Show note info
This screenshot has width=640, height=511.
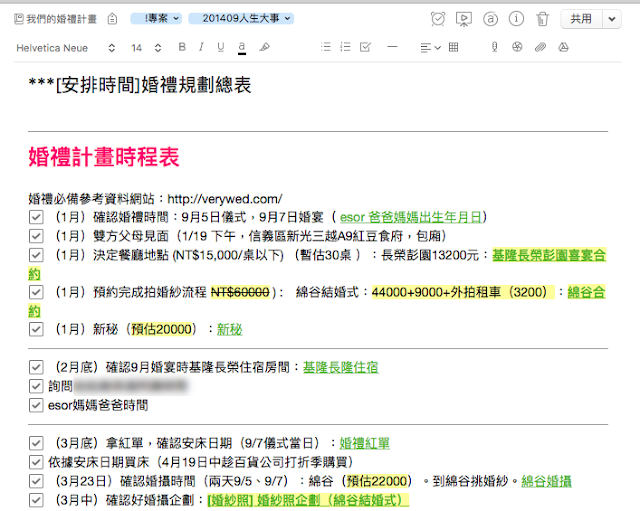click(x=516, y=19)
